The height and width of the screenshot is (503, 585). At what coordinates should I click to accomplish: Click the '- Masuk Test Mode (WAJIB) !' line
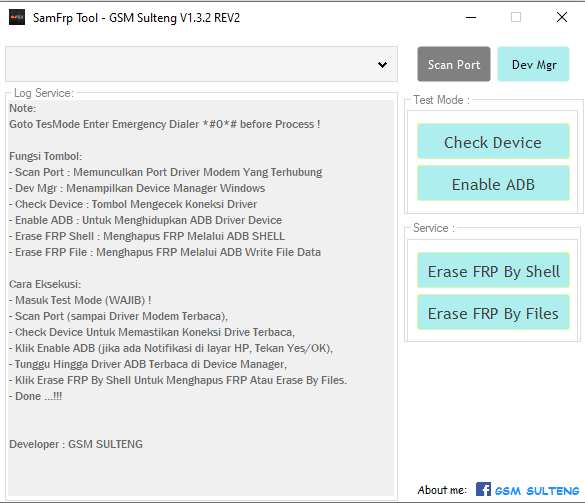point(80,300)
